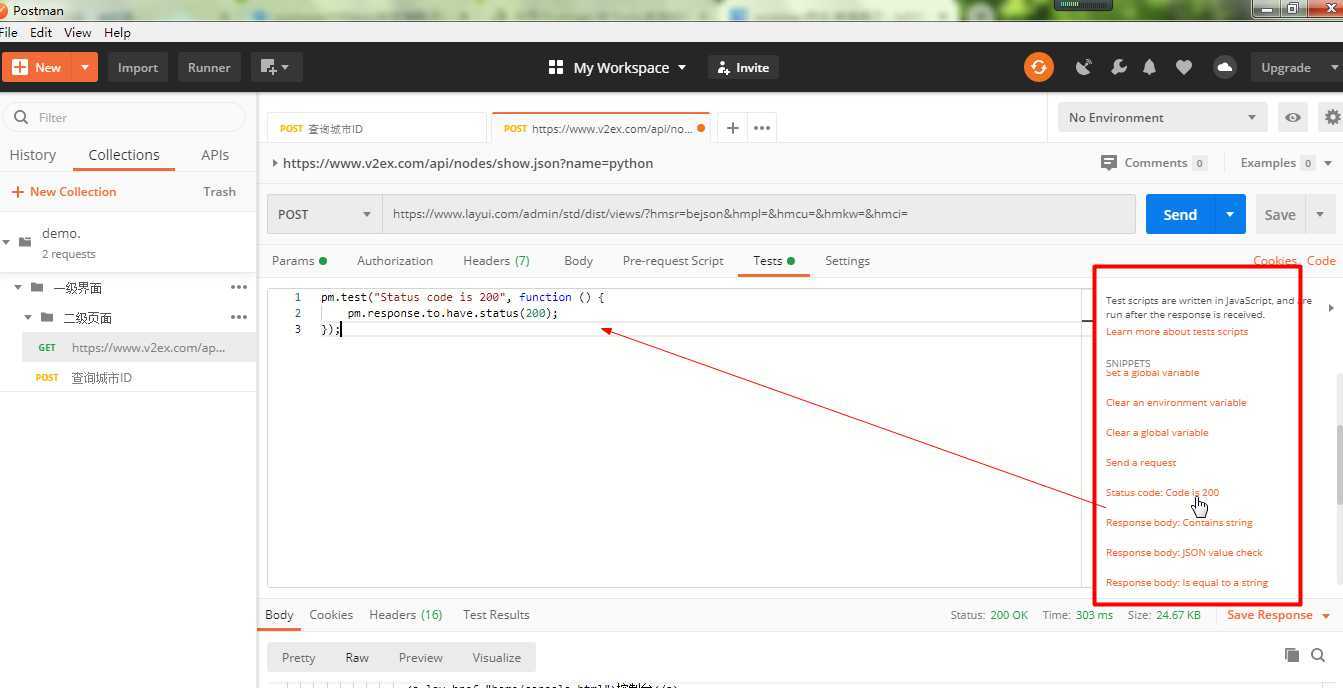Open tab options three-dots menu
The width and height of the screenshot is (1343, 688).
[762, 127]
